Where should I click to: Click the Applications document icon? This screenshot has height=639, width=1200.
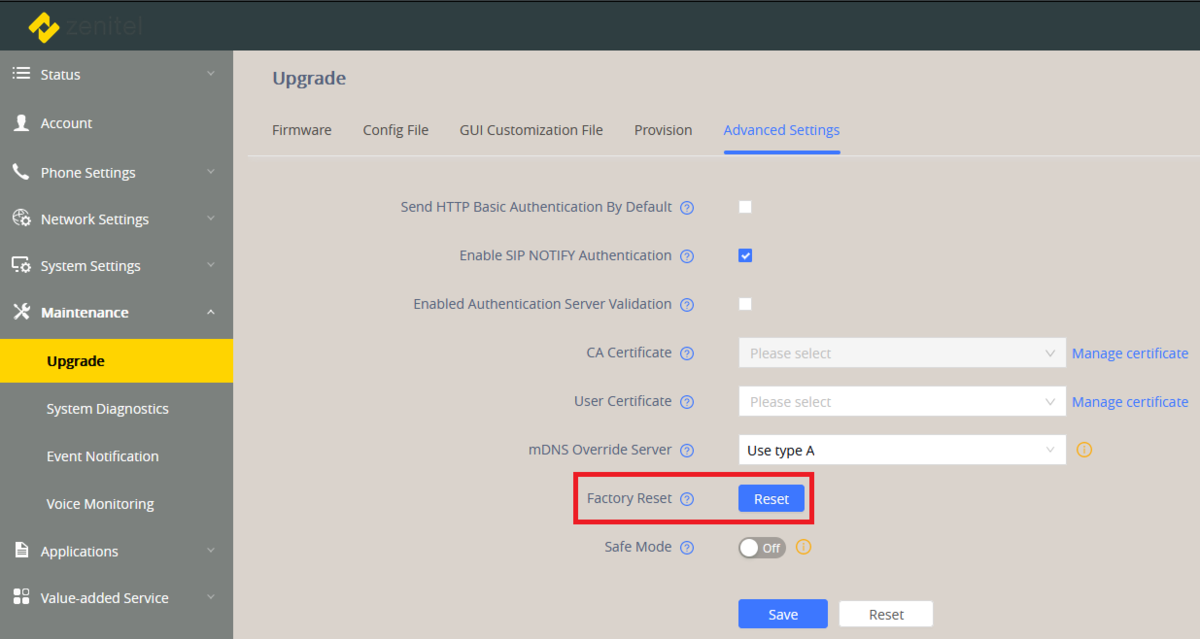coord(21,550)
